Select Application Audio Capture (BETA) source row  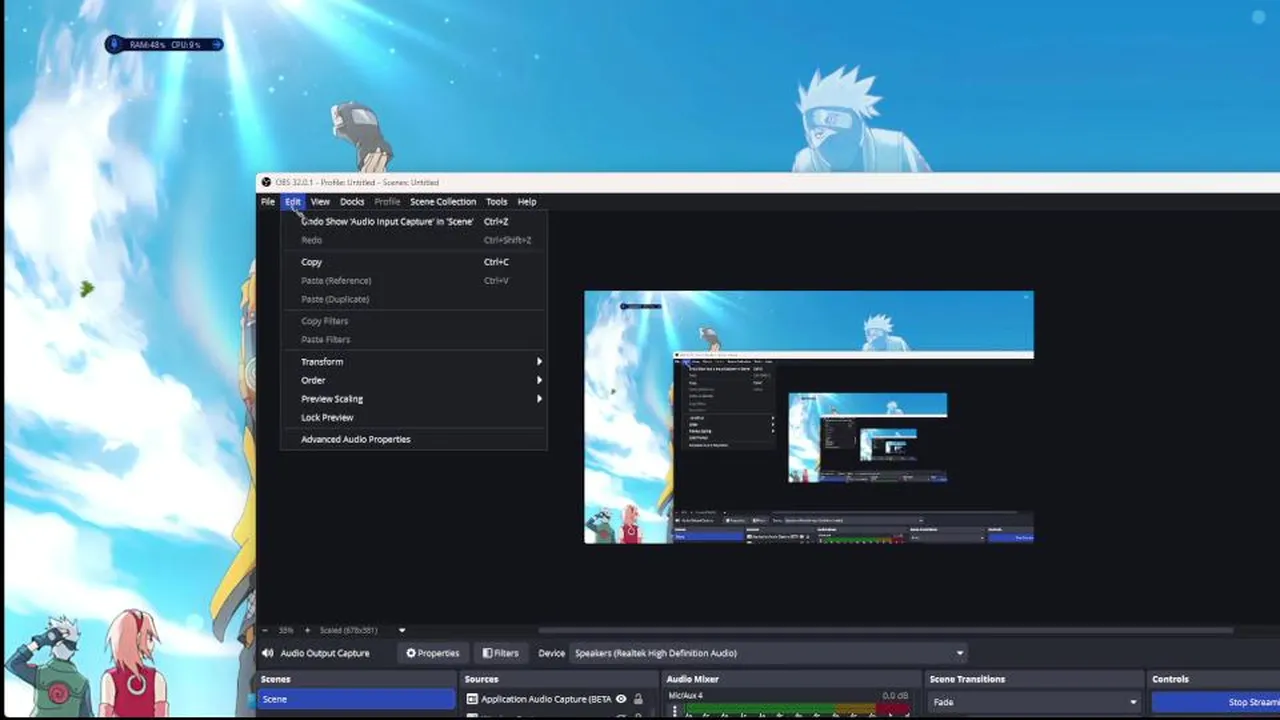tap(556, 699)
